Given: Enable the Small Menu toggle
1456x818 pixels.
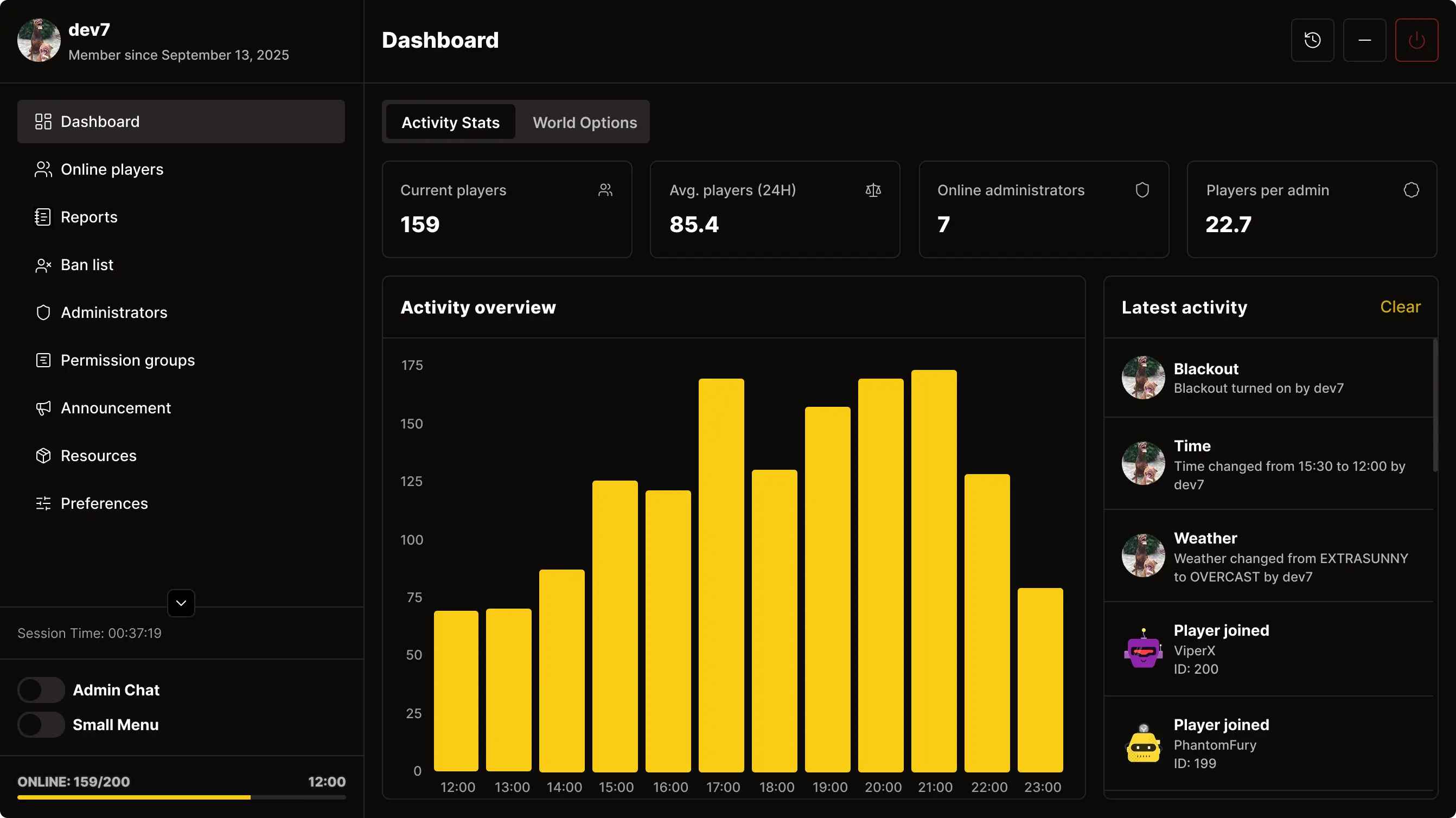Looking at the screenshot, I should point(41,725).
